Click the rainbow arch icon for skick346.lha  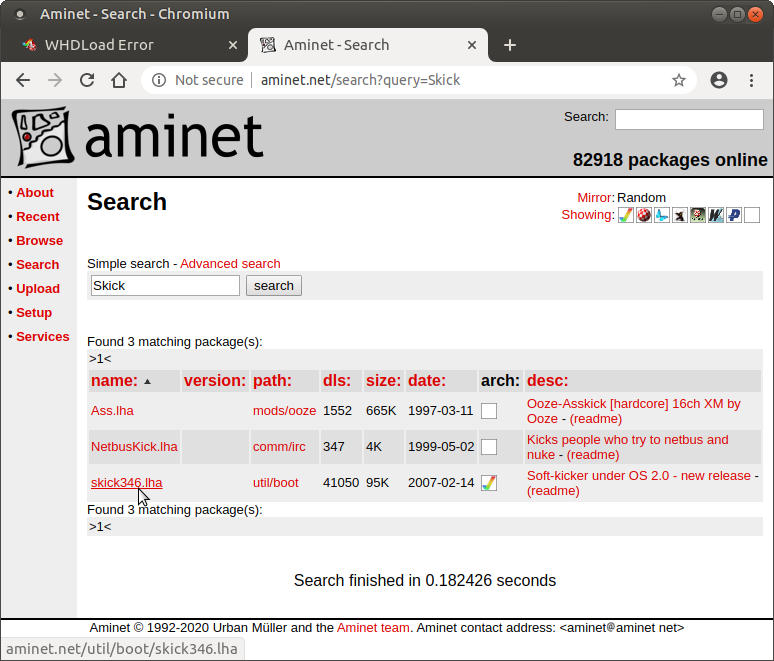coord(489,483)
